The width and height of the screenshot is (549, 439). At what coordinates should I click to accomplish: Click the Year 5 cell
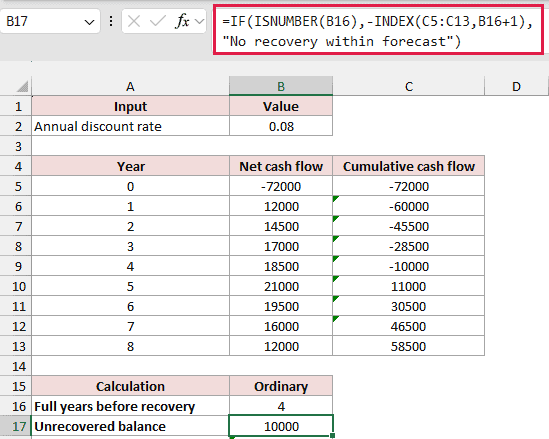(x=130, y=286)
